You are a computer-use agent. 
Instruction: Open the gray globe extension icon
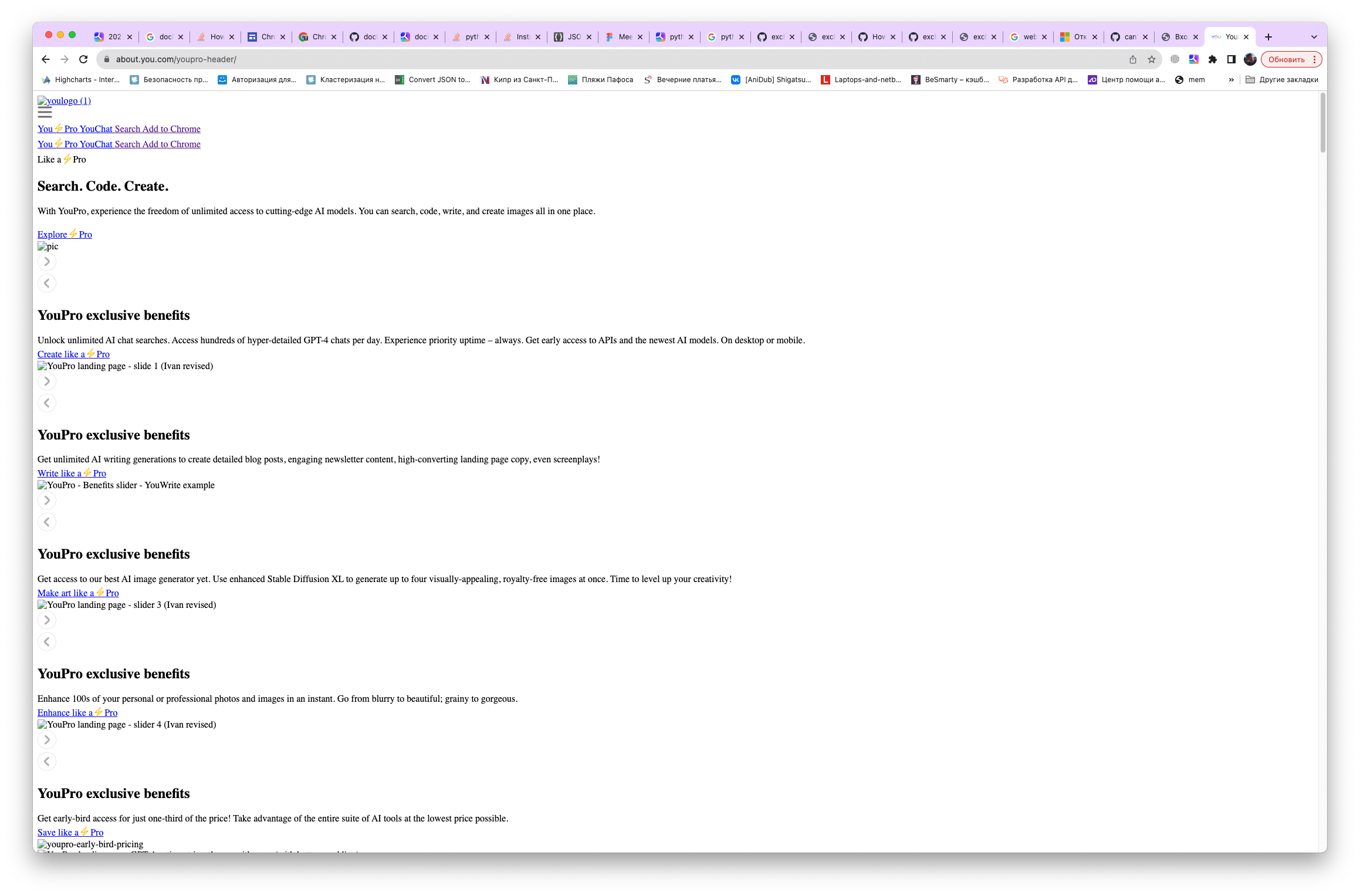[x=1175, y=59]
